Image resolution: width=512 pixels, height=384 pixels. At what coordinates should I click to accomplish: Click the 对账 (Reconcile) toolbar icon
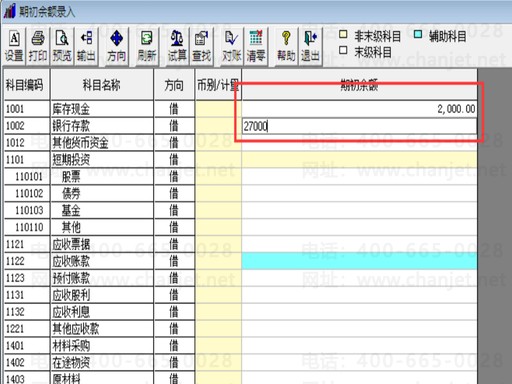(x=232, y=47)
